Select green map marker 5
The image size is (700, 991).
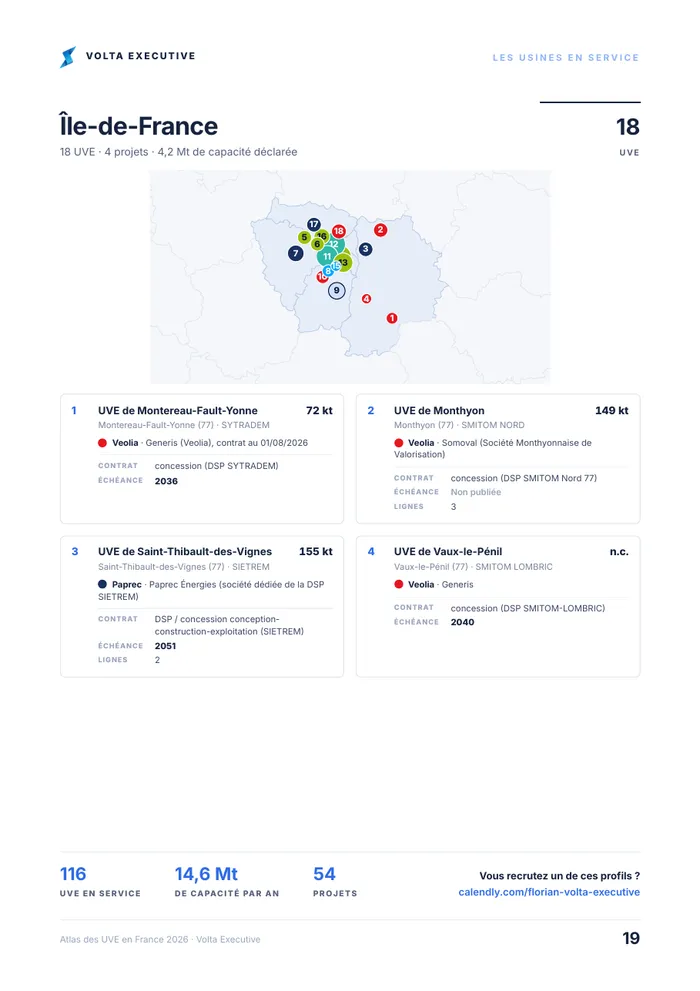[x=305, y=238]
